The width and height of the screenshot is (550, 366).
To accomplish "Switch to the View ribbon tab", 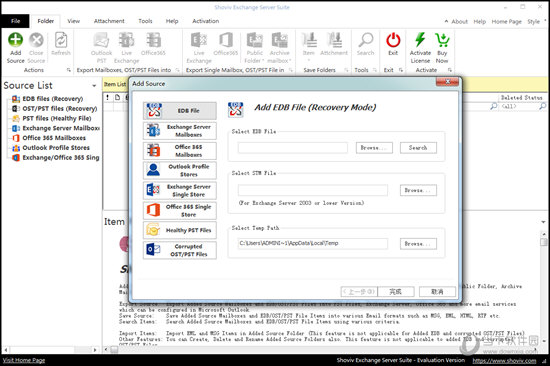I will click(x=73, y=21).
